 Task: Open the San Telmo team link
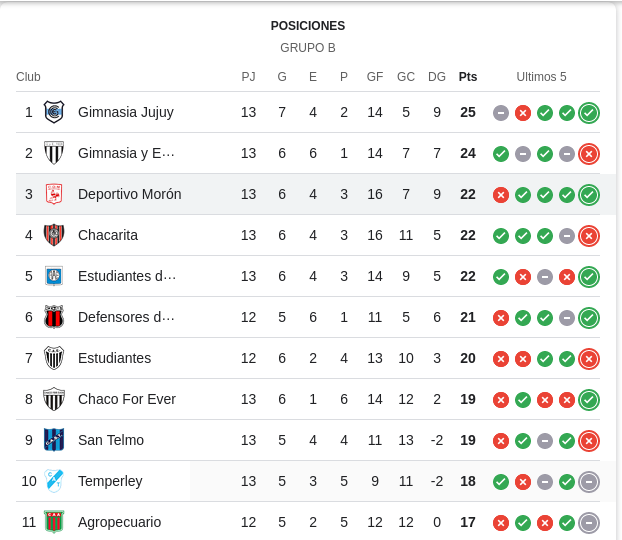click(x=111, y=440)
